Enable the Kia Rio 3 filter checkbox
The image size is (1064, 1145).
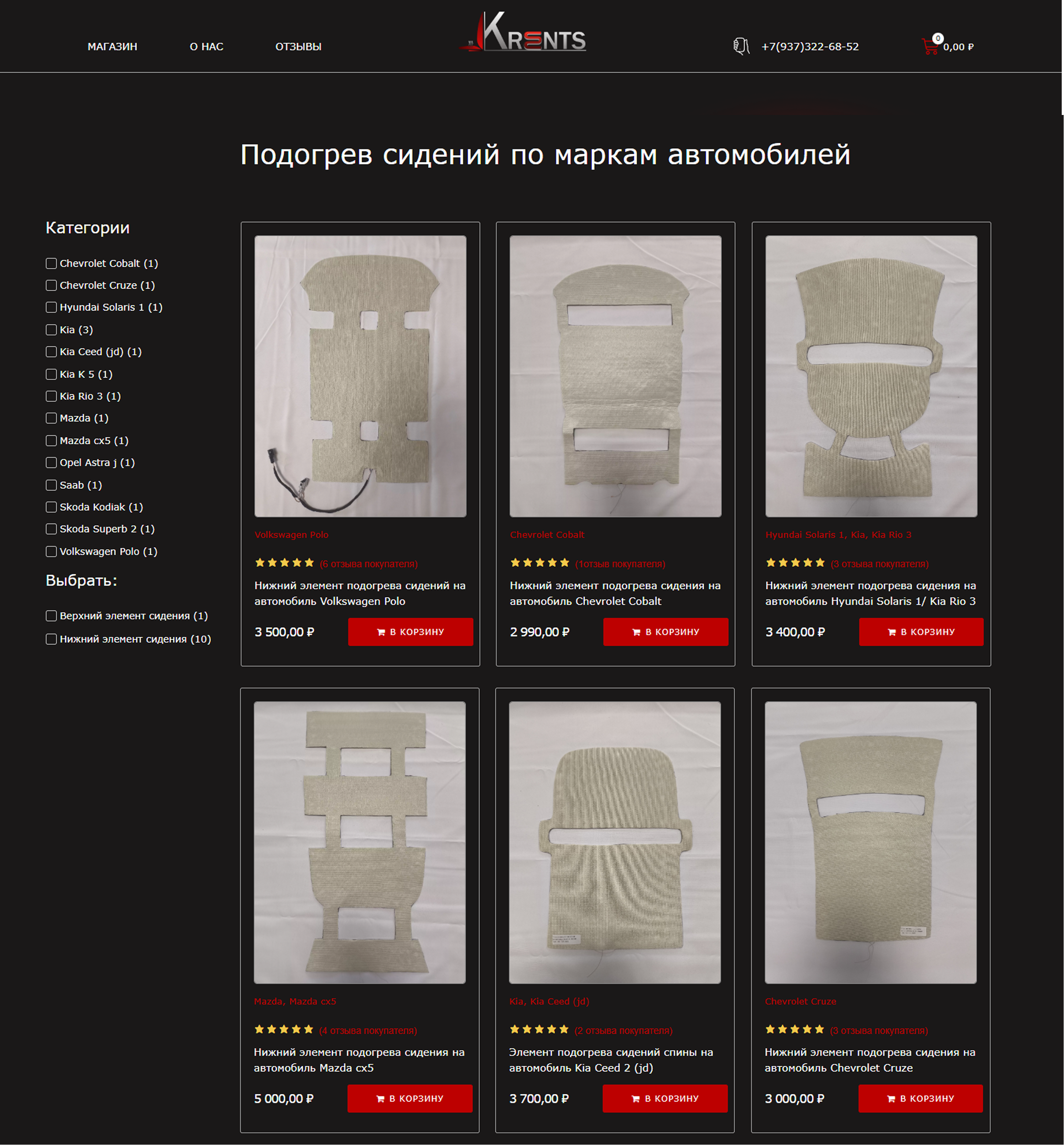pos(51,396)
